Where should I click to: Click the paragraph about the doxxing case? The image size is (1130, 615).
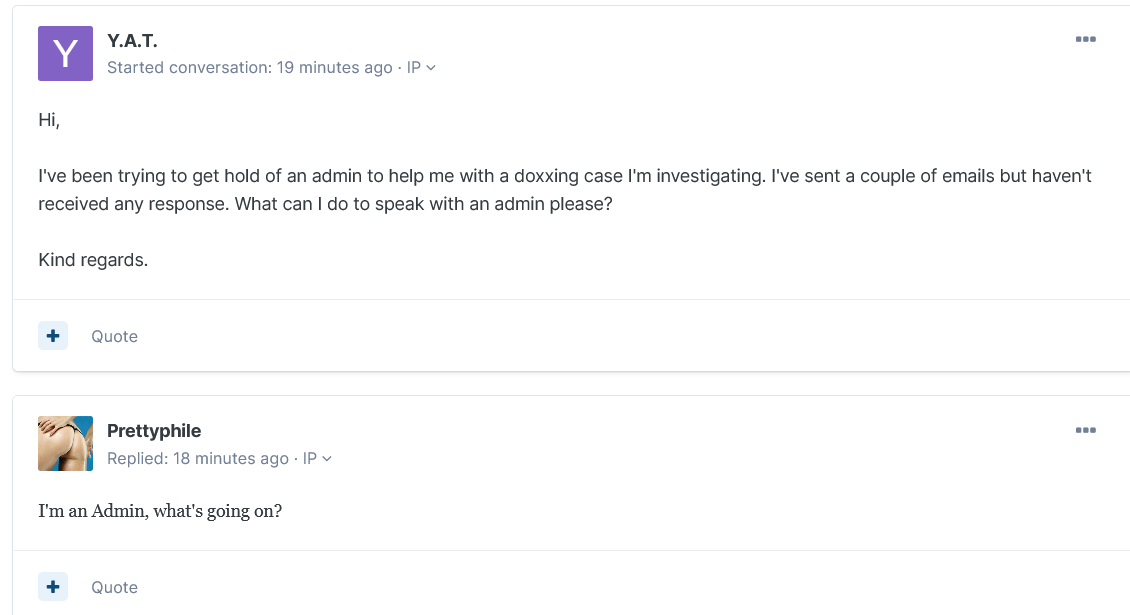[x=564, y=189]
